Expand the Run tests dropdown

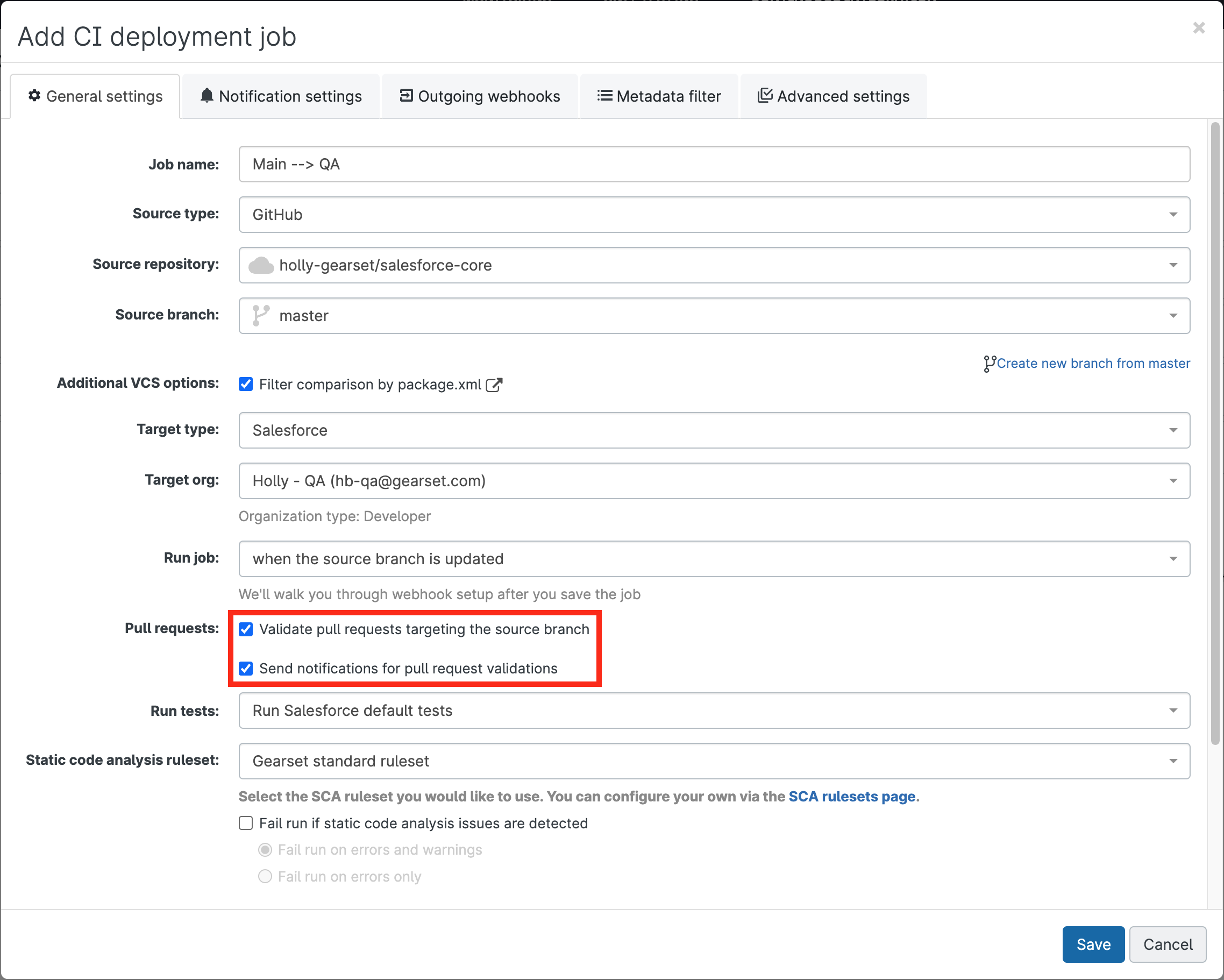(x=714, y=711)
